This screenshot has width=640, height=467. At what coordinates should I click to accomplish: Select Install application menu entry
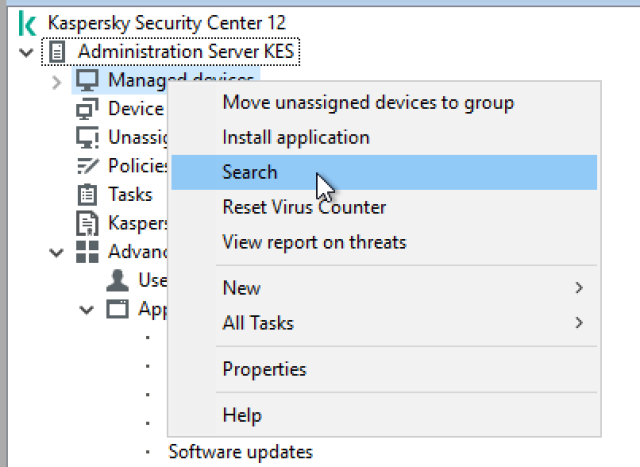coord(296,137)
